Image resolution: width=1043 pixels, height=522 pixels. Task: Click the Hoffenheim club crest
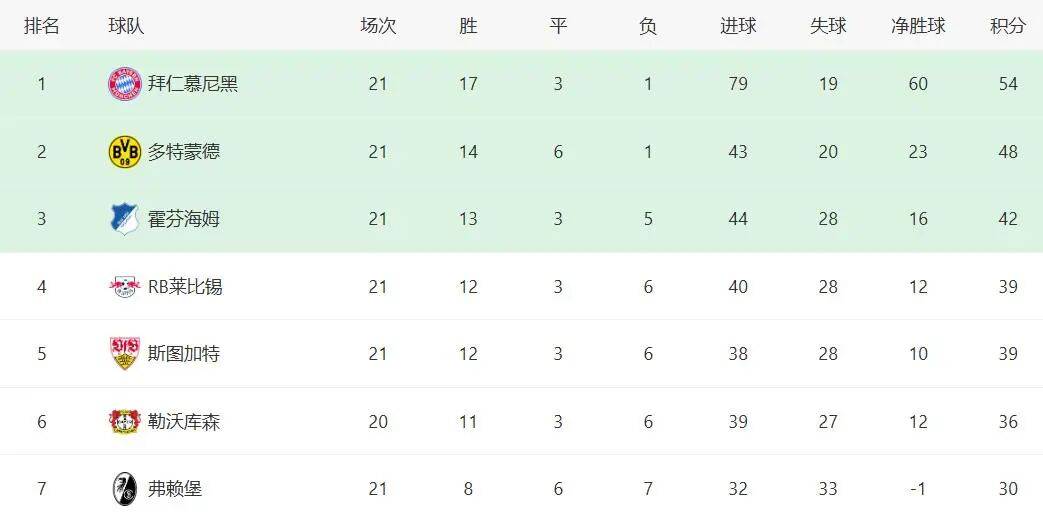(x=124, y=219)
